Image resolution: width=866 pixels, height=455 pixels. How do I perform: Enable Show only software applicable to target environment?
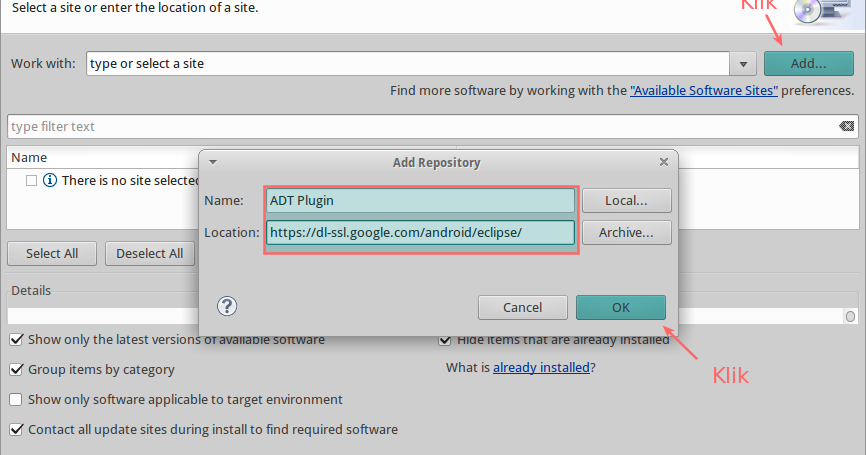pyautogui.click(x=16, y=399)
